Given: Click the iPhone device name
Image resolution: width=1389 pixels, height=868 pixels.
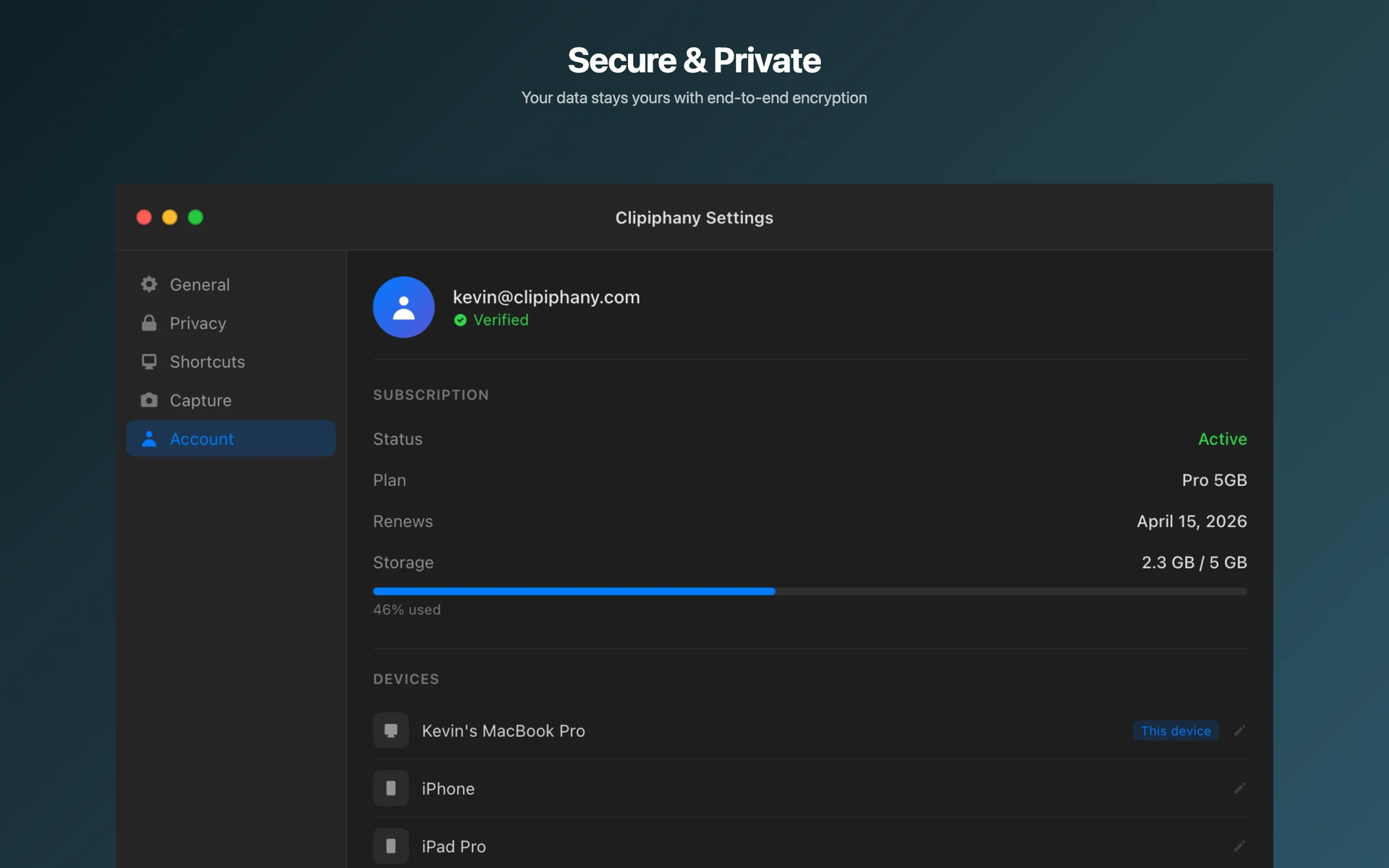Looking at the screenshot, I should tap(448, 788).
